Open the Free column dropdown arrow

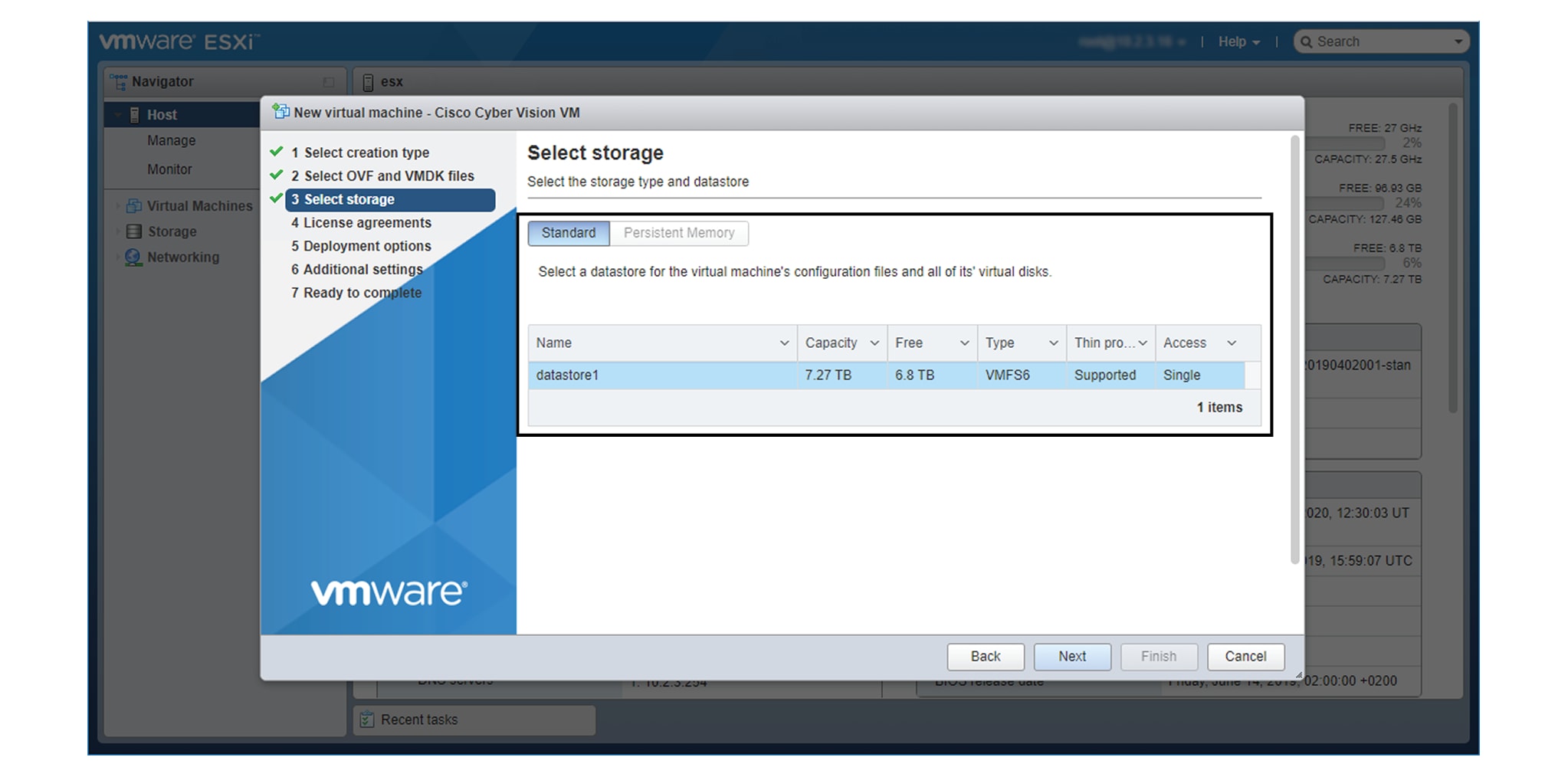964,343
